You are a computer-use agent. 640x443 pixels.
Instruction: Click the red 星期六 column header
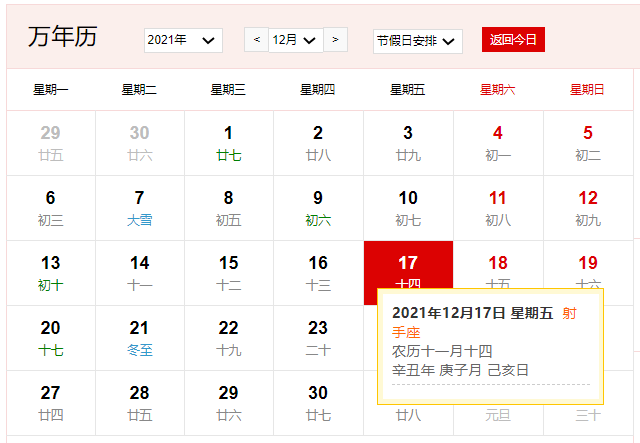497,89
